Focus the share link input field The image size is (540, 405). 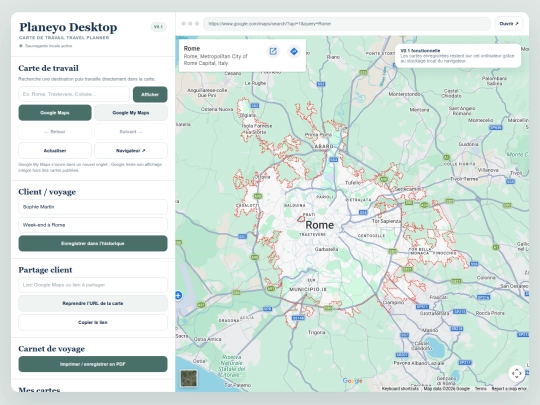click(x=93, y=285)
